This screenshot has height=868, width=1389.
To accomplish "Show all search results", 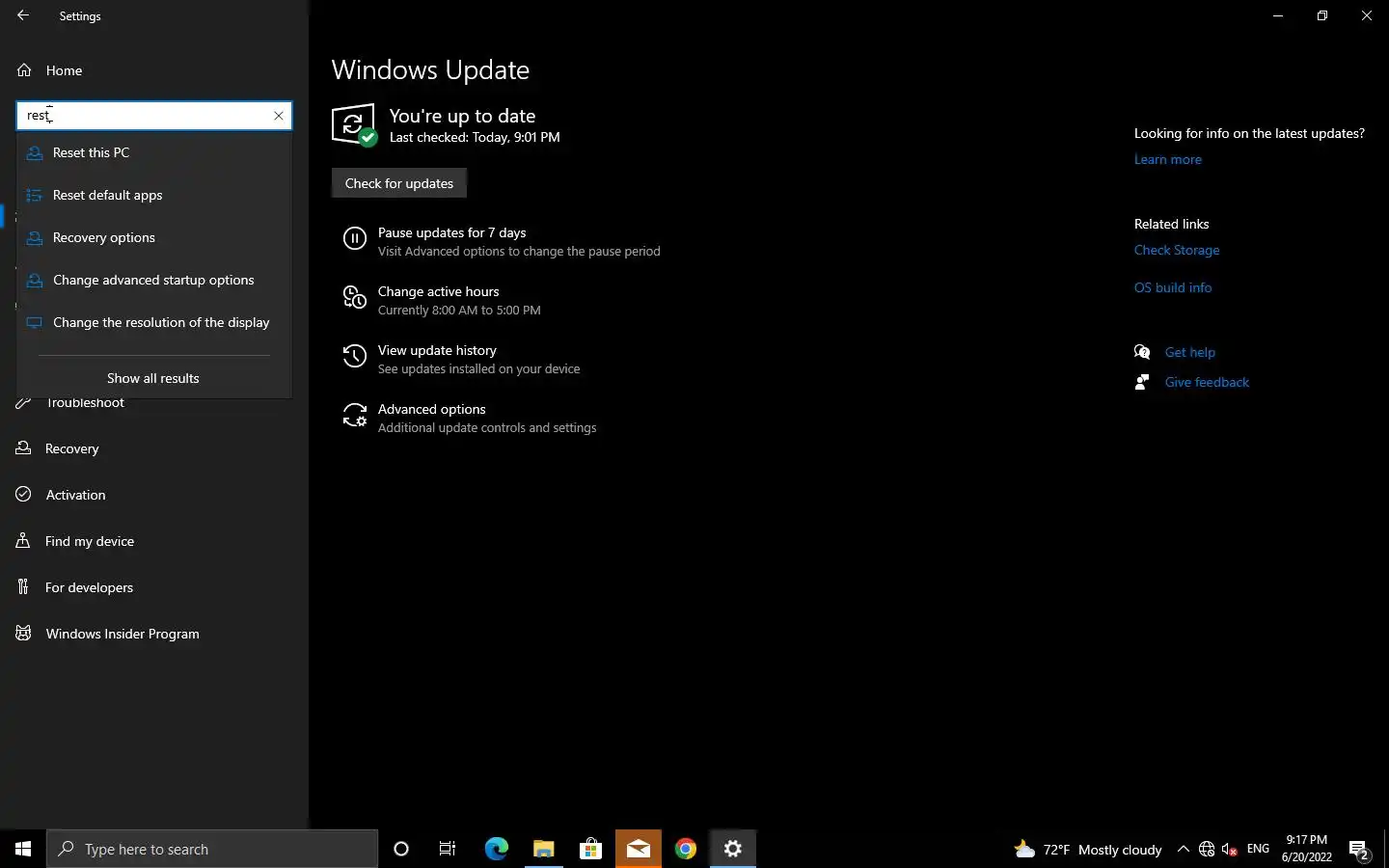I will coord(153,378).
